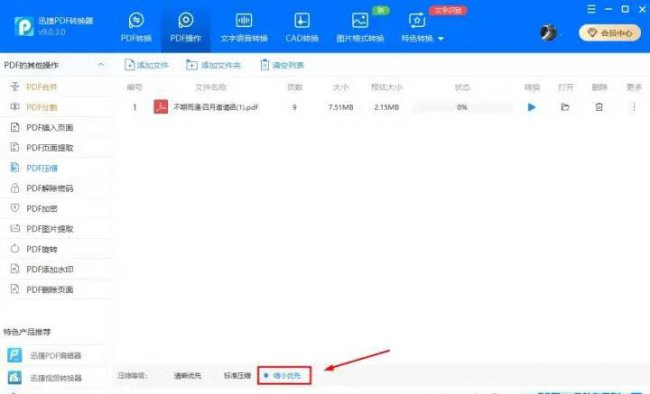Select the 缩小优先 compression option
The image size is (650, 394).
point(284,376)
